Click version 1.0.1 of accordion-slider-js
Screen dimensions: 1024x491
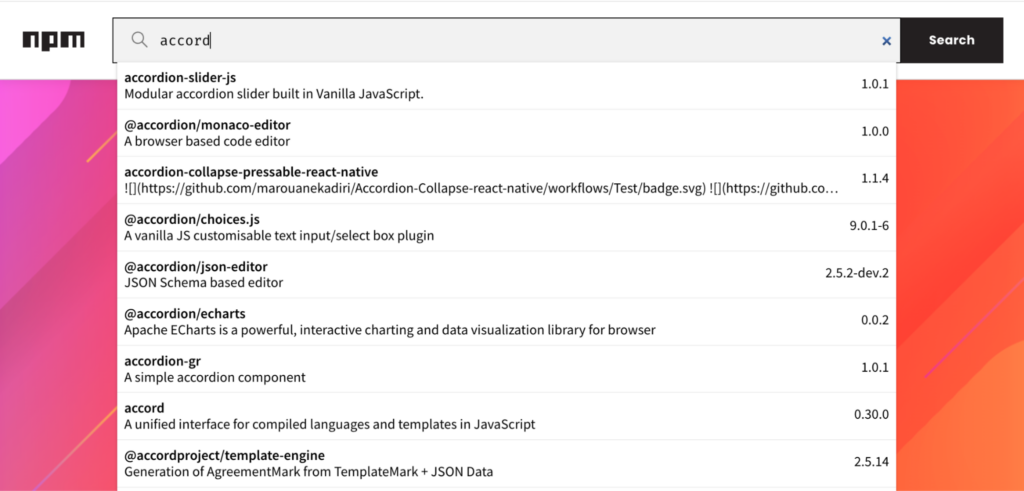coord(874,84)
